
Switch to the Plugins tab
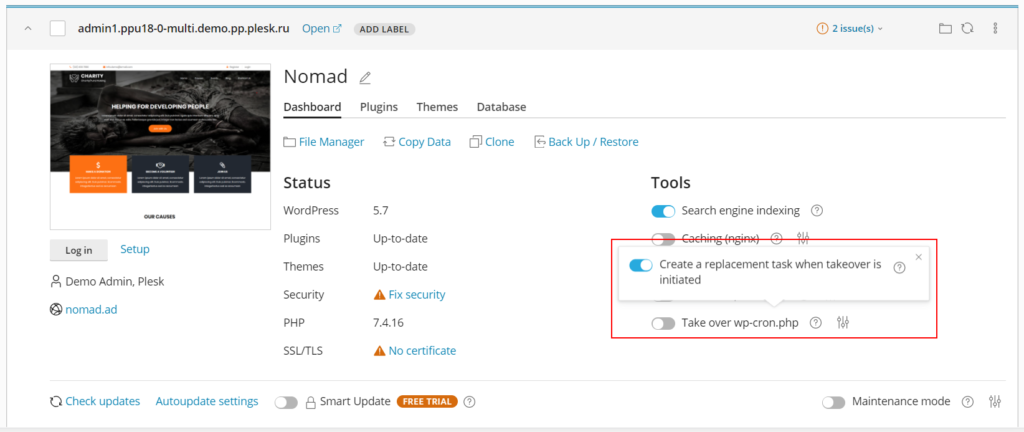click(x=379, y=107)
